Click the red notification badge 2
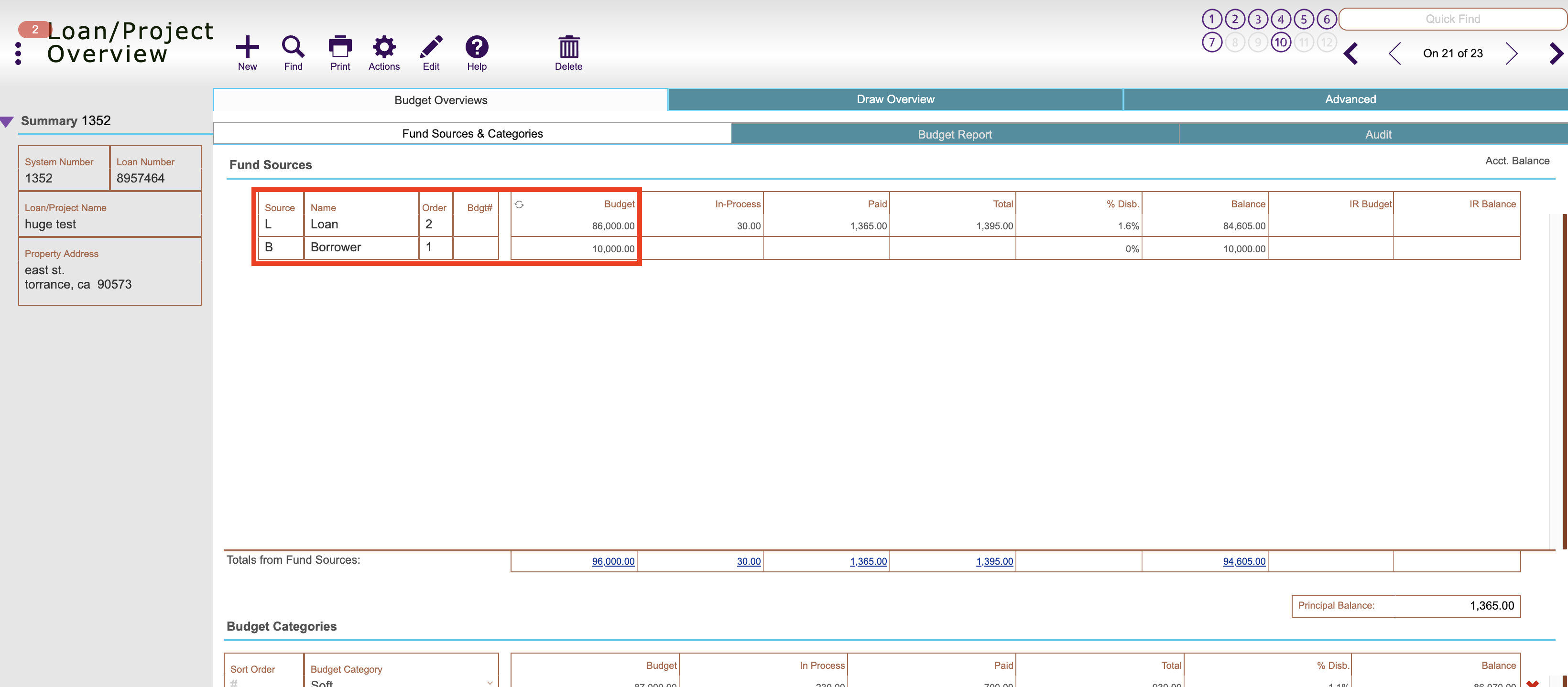 [x=34, y=29]
